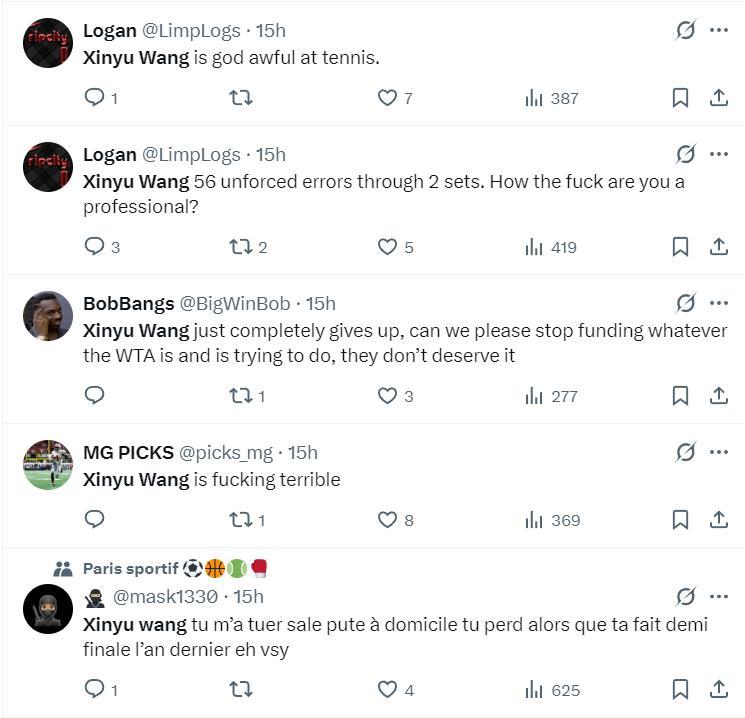Reply to MG PICKS' tweet
745x718 pixels.
click(x=95, y=520)
